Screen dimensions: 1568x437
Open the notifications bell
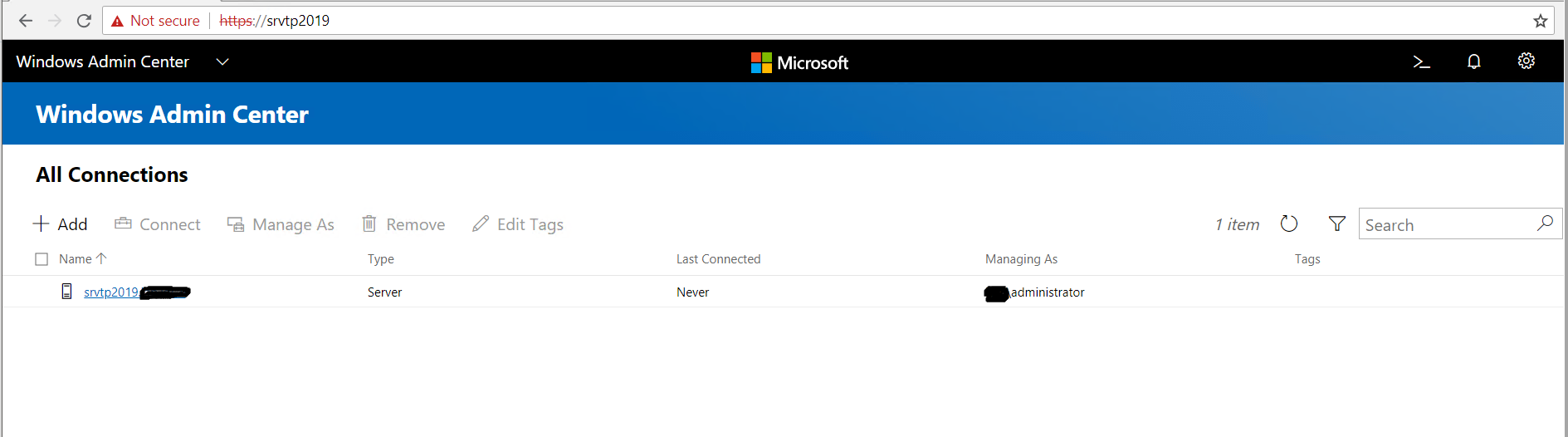coord(1473,61)
